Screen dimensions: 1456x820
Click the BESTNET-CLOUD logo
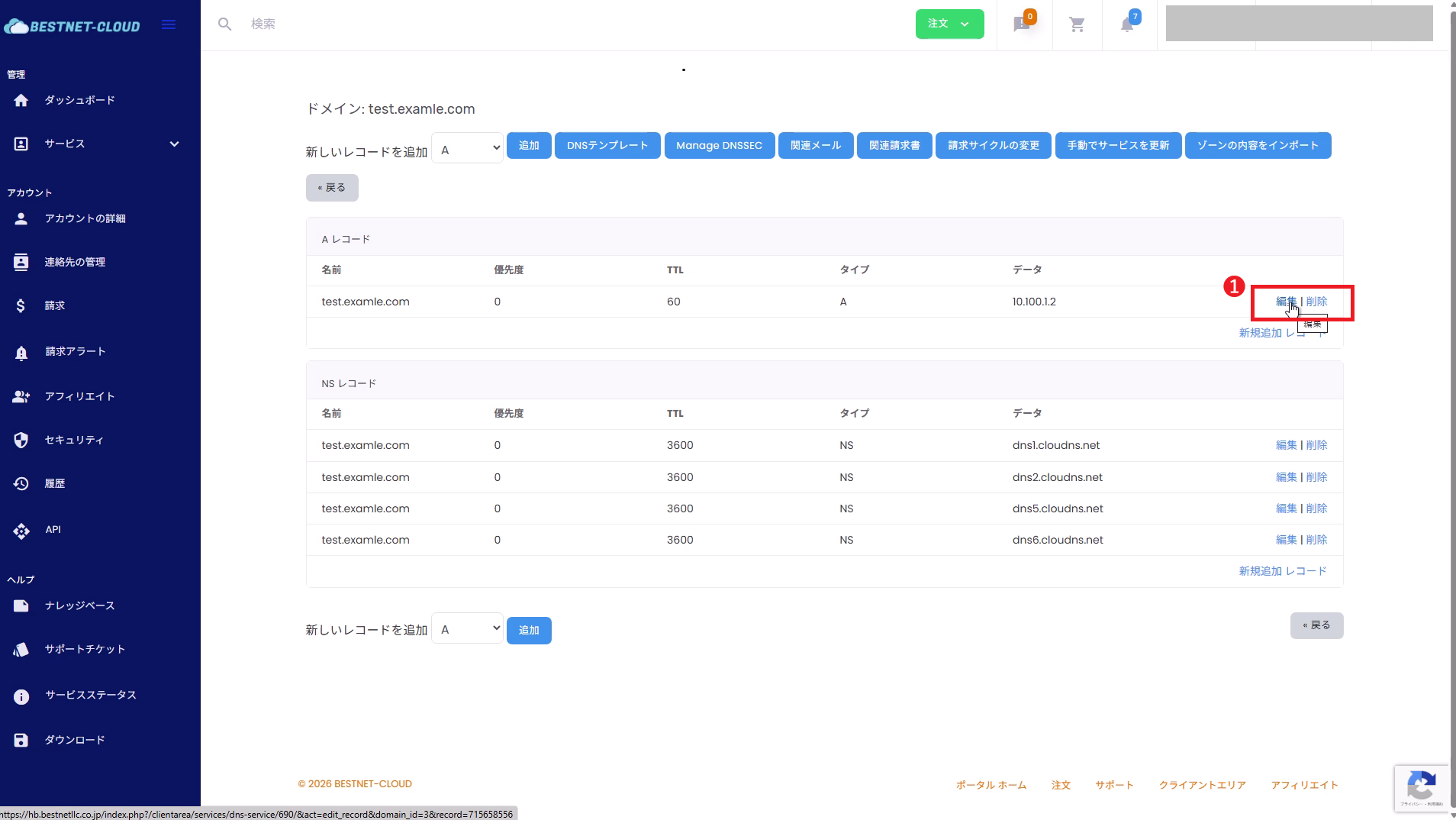[x=72, y=24]
